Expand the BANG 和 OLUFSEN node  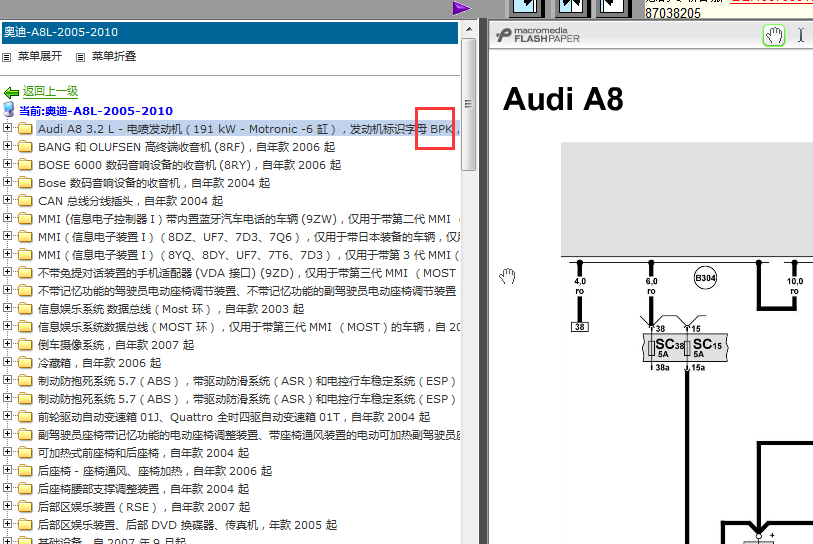(x=7, y=146)
